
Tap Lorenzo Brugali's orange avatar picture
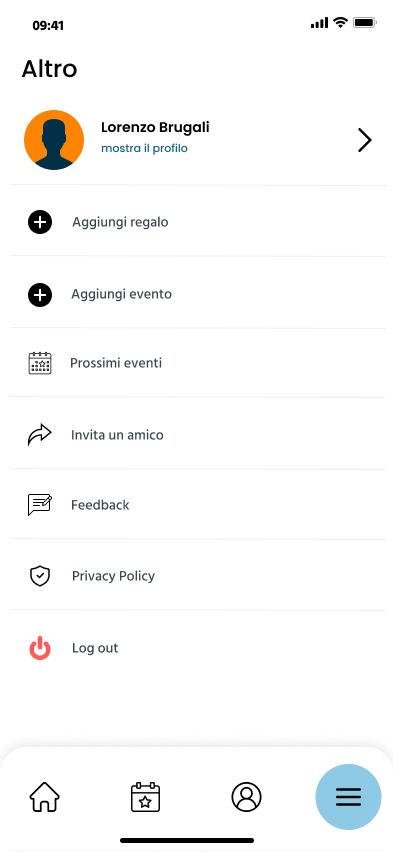(x=54, y=140)
